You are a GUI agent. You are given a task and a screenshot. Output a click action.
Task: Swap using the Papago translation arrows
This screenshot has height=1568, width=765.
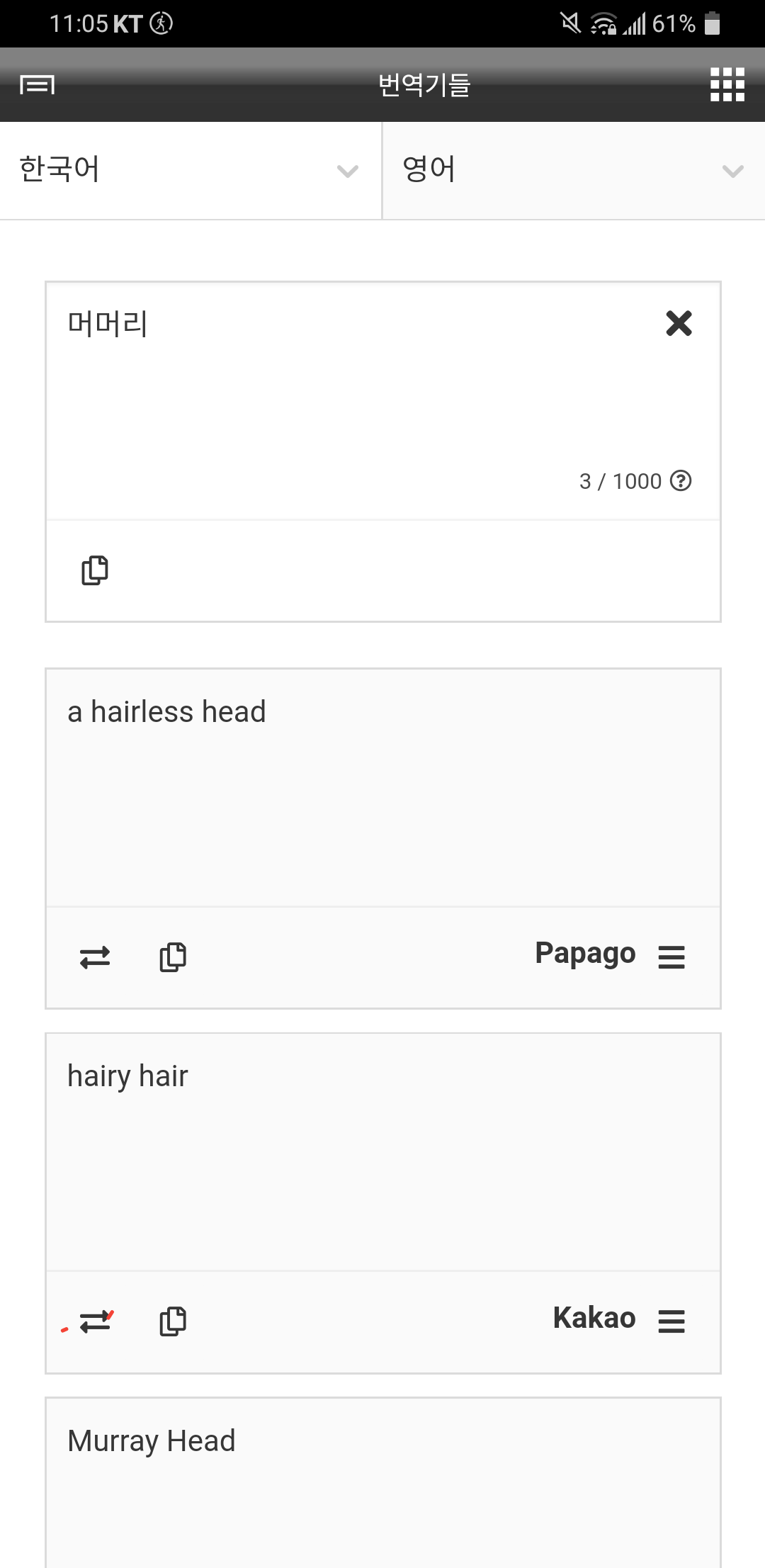tap(95, 957)
